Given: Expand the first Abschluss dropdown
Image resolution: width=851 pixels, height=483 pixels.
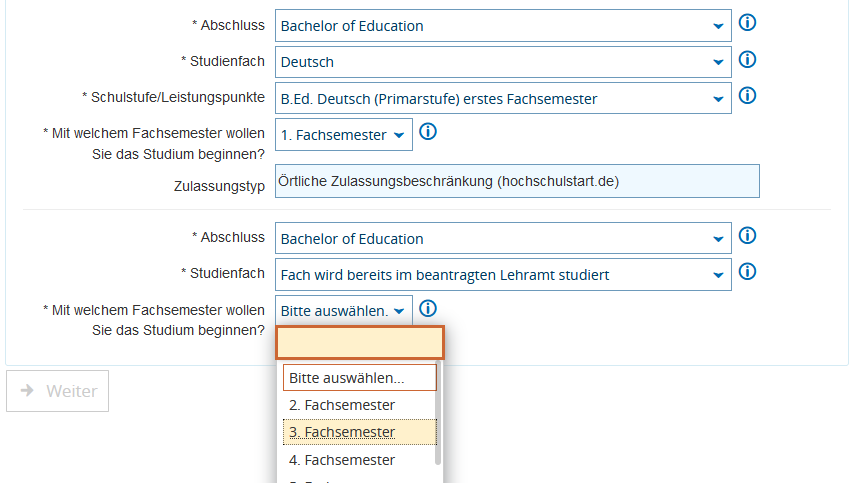Looking at the screenshot, I should [503, 26].
